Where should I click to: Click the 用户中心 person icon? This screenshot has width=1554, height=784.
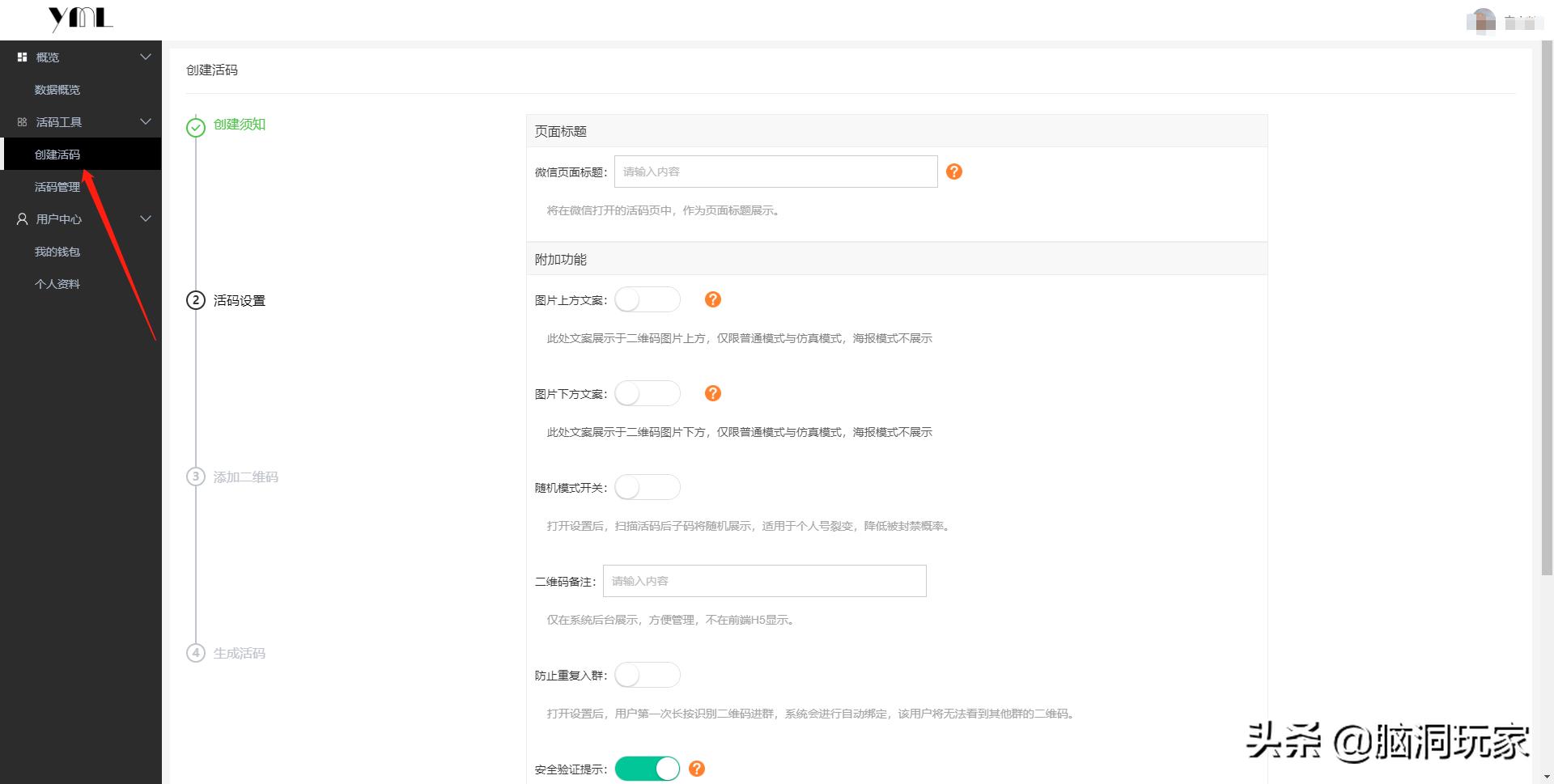pyautogui.click(x=21, y=218)
